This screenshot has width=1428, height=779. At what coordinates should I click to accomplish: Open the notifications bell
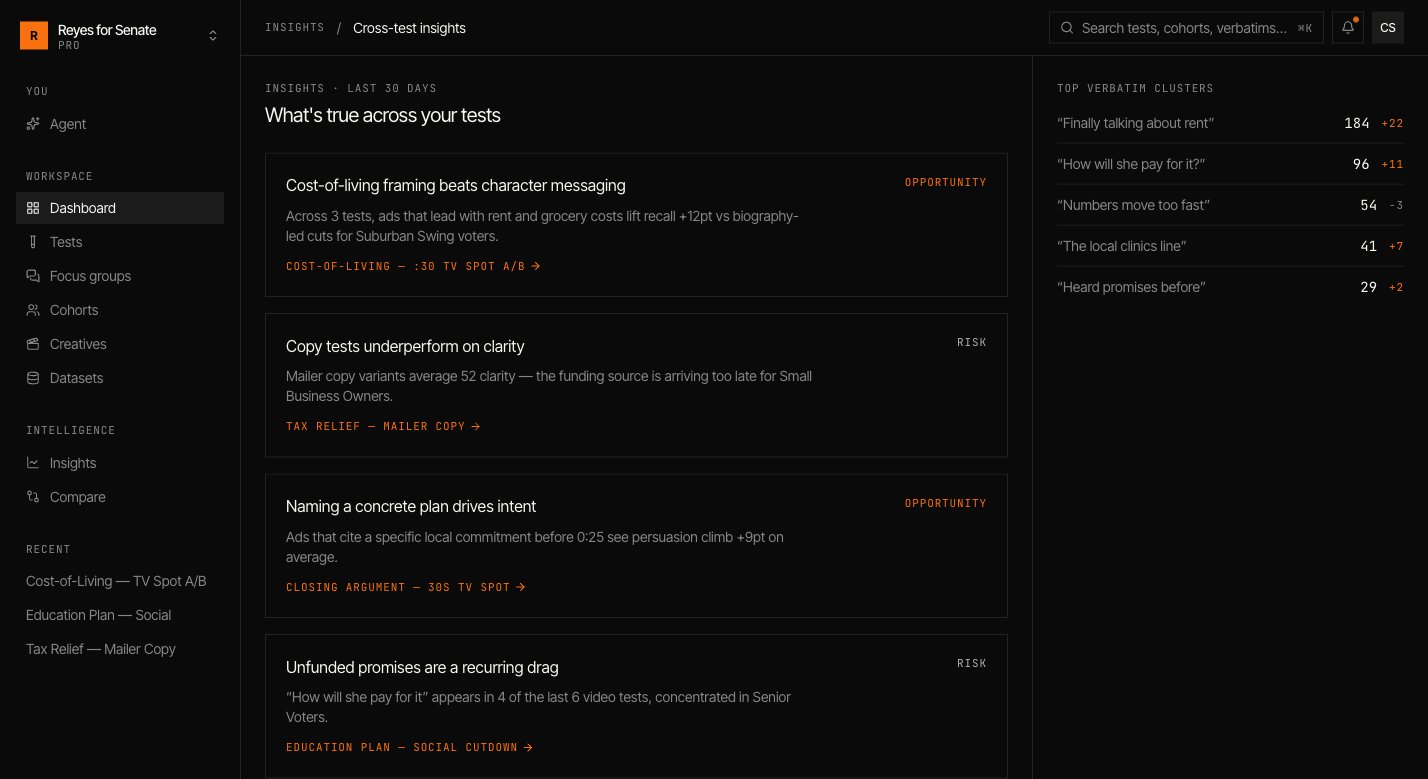tap(1348, 28)
